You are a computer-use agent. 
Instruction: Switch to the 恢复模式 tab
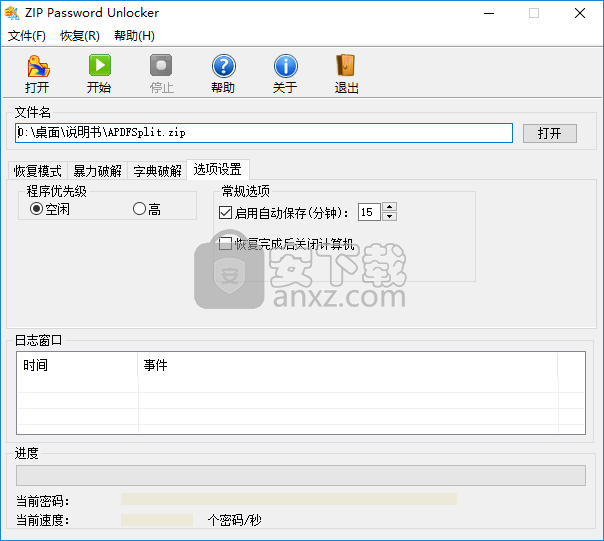point(38,171)
